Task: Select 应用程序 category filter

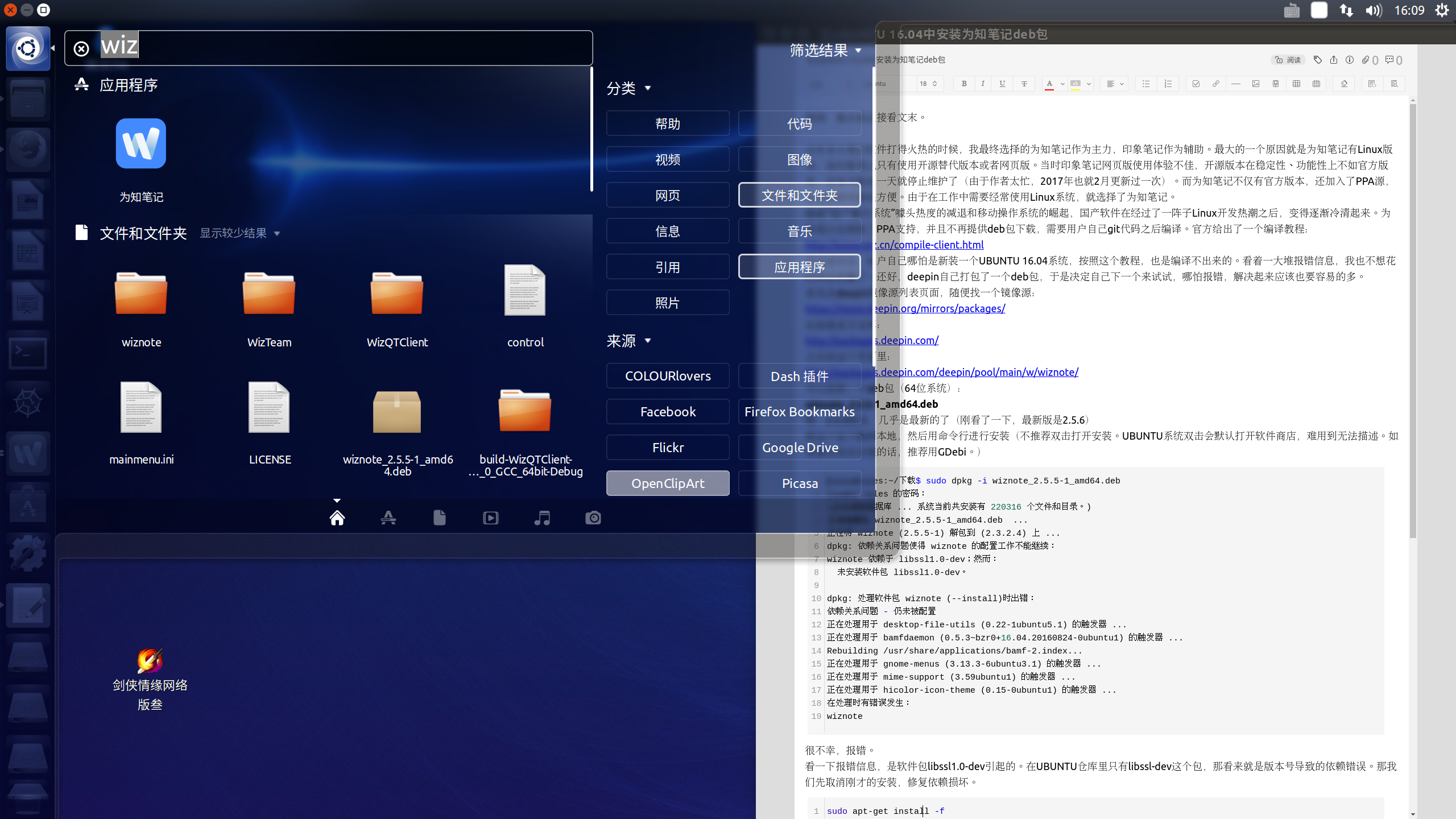Action: [799, 267]
